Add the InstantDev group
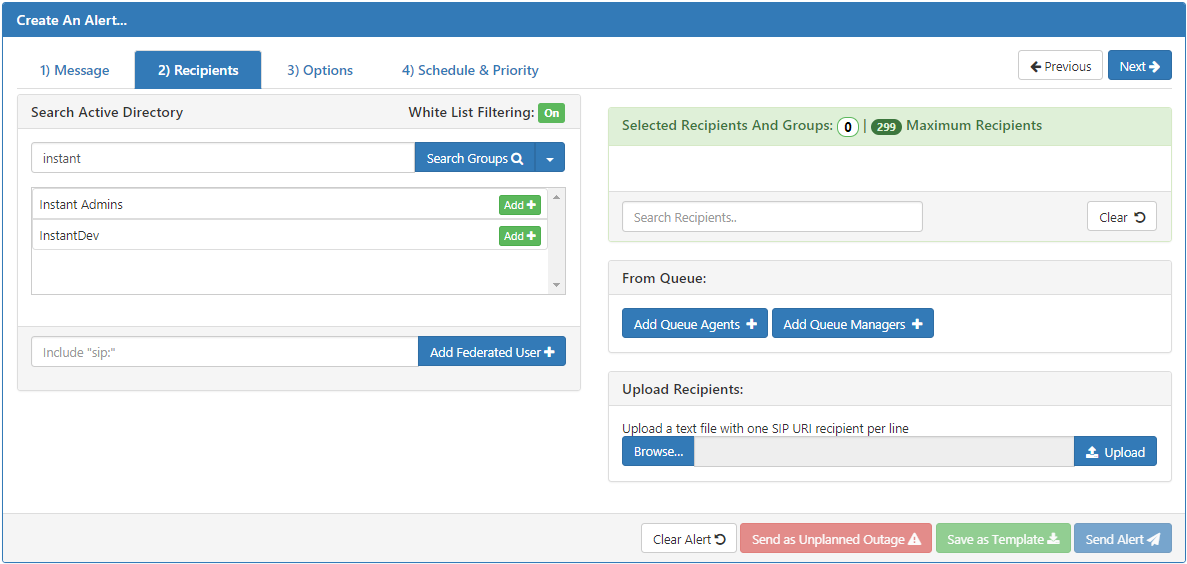This screenshot has height=564, width=1187. click(x=519, y=236)
